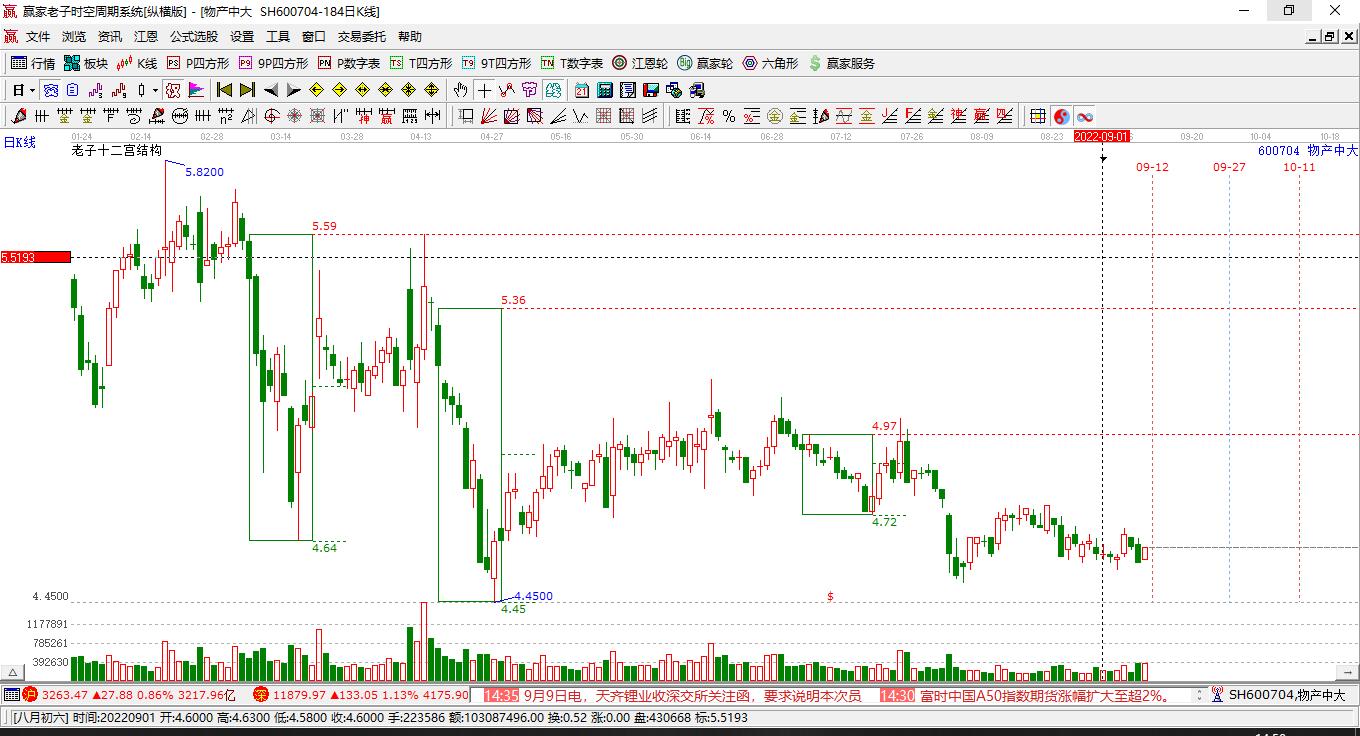Open the 9T四方形 tool

point(496,63)
